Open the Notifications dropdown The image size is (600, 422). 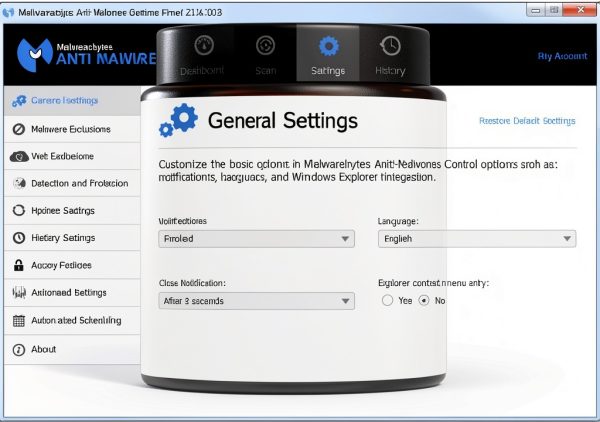[x=256, y=239]
